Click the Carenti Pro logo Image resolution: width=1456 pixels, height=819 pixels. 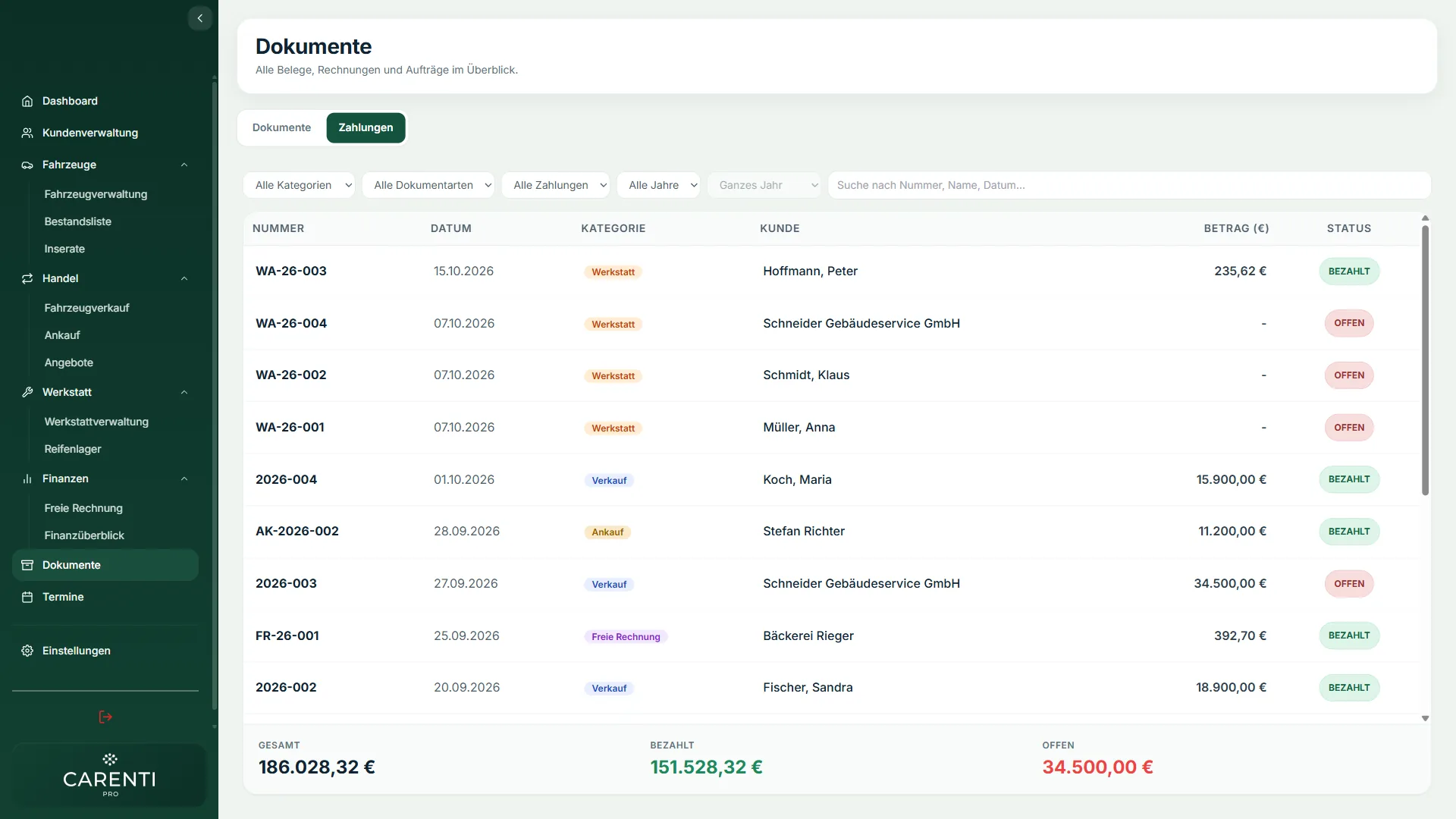(x=109, y=774)
